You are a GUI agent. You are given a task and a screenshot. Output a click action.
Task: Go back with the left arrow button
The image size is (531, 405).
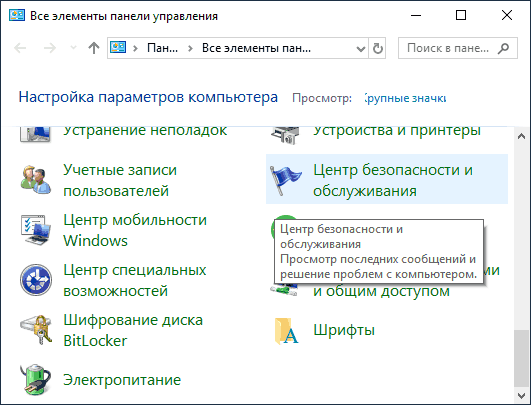[20, 48]
